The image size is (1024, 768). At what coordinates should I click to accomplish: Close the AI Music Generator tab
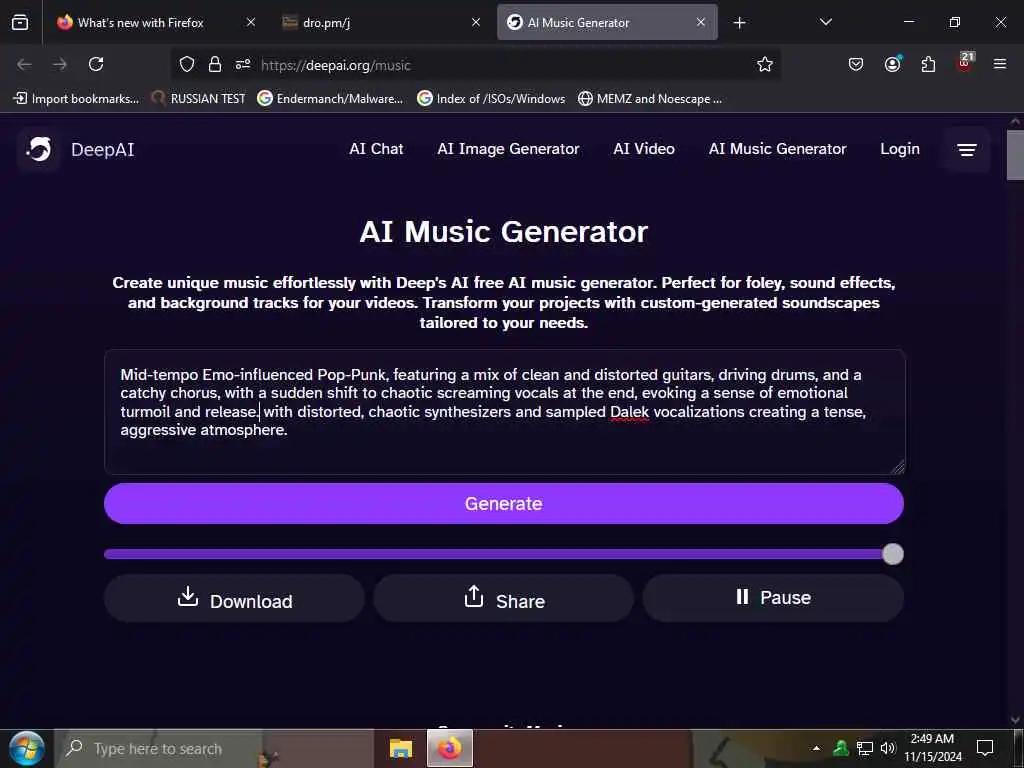click(701, 22)
